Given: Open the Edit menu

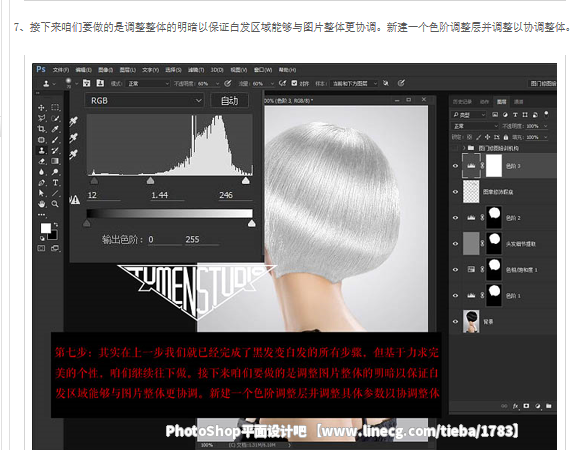Looking at the screenshot, I should (x=83, y=70).
